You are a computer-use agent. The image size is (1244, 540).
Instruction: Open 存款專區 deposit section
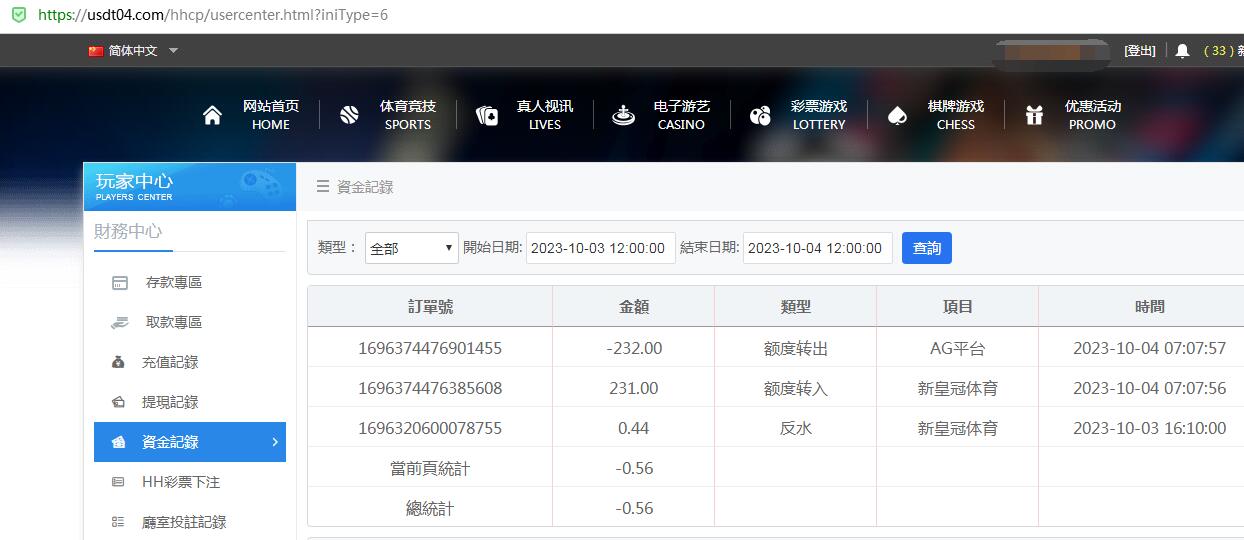174,283
